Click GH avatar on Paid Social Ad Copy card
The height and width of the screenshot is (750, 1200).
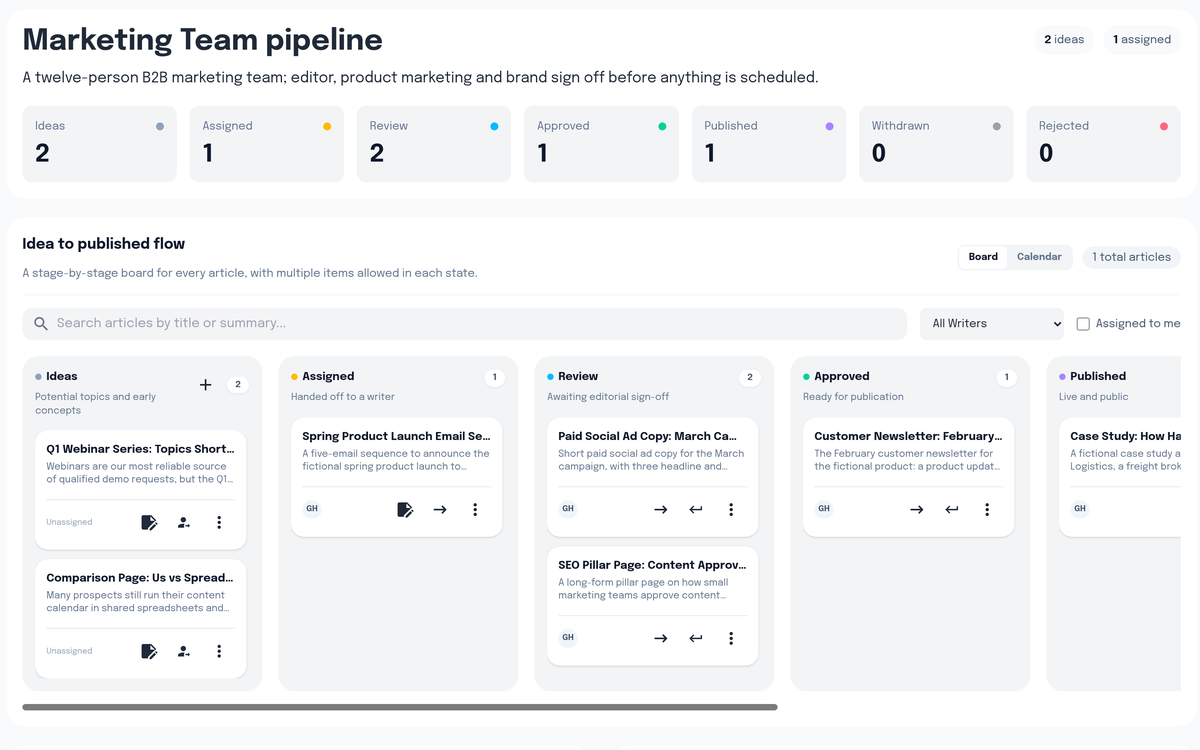pos(568,509)
